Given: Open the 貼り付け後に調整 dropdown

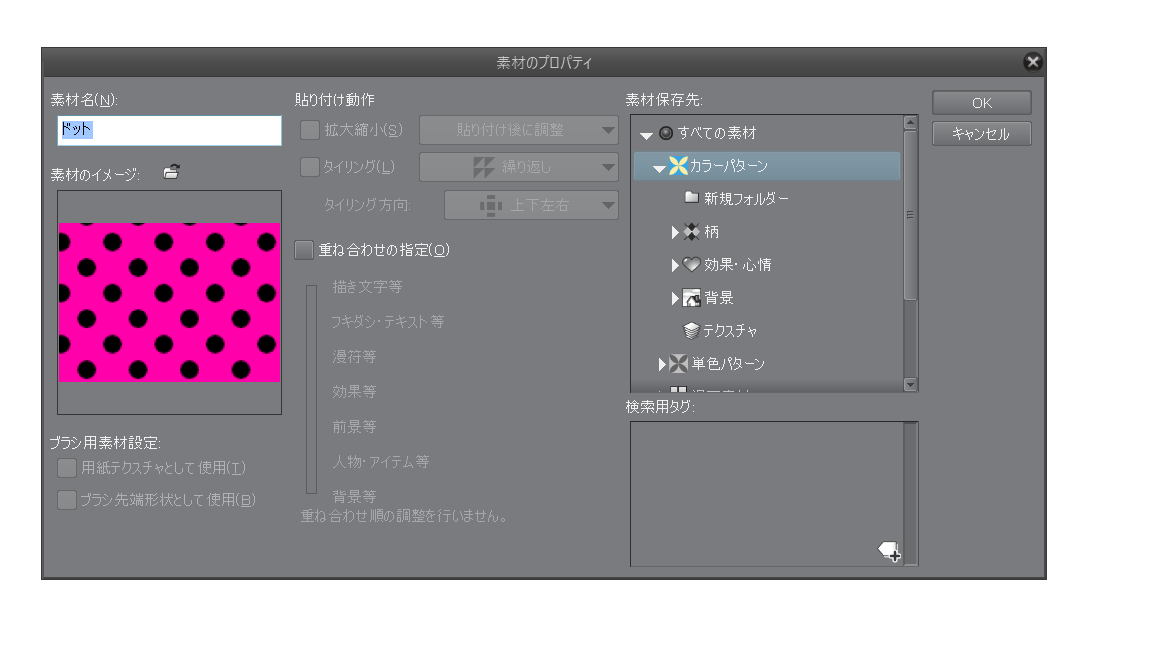Looking at the screenshot, I should pyautogui.click(x=519, y=130).
